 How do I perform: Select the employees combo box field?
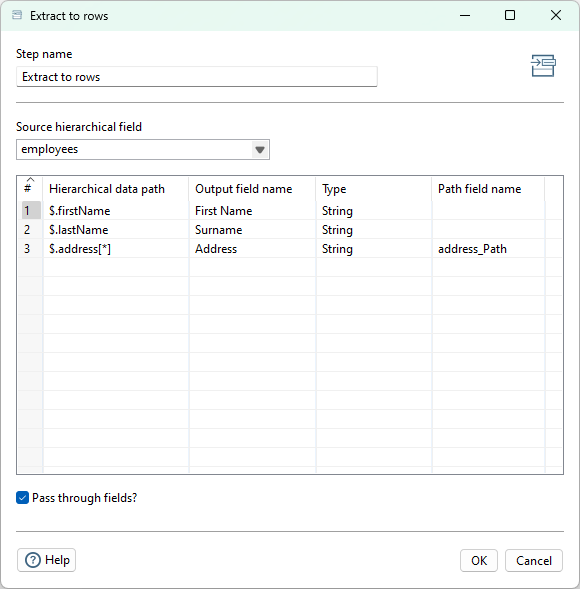pos(143,150)
